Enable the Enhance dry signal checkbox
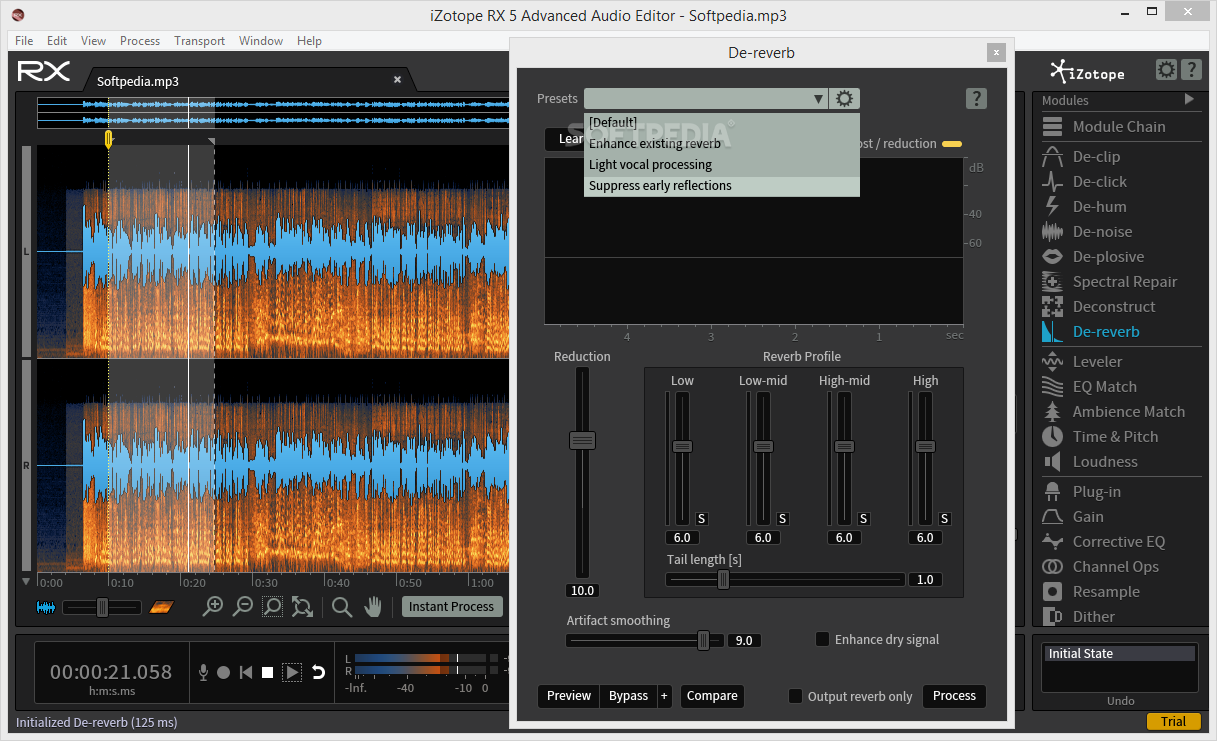 pyautogui.click(x=823, y=639)
